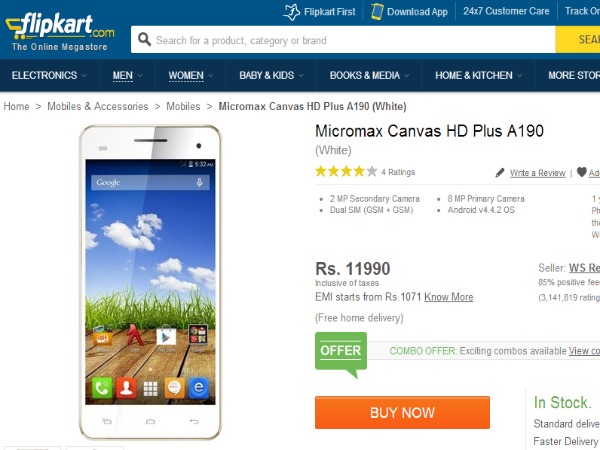Click the Write a Review pencil icon
Image resolution: width=600 pixels, height=450 pixels.
pyautogui.click(x=500, y=173)
